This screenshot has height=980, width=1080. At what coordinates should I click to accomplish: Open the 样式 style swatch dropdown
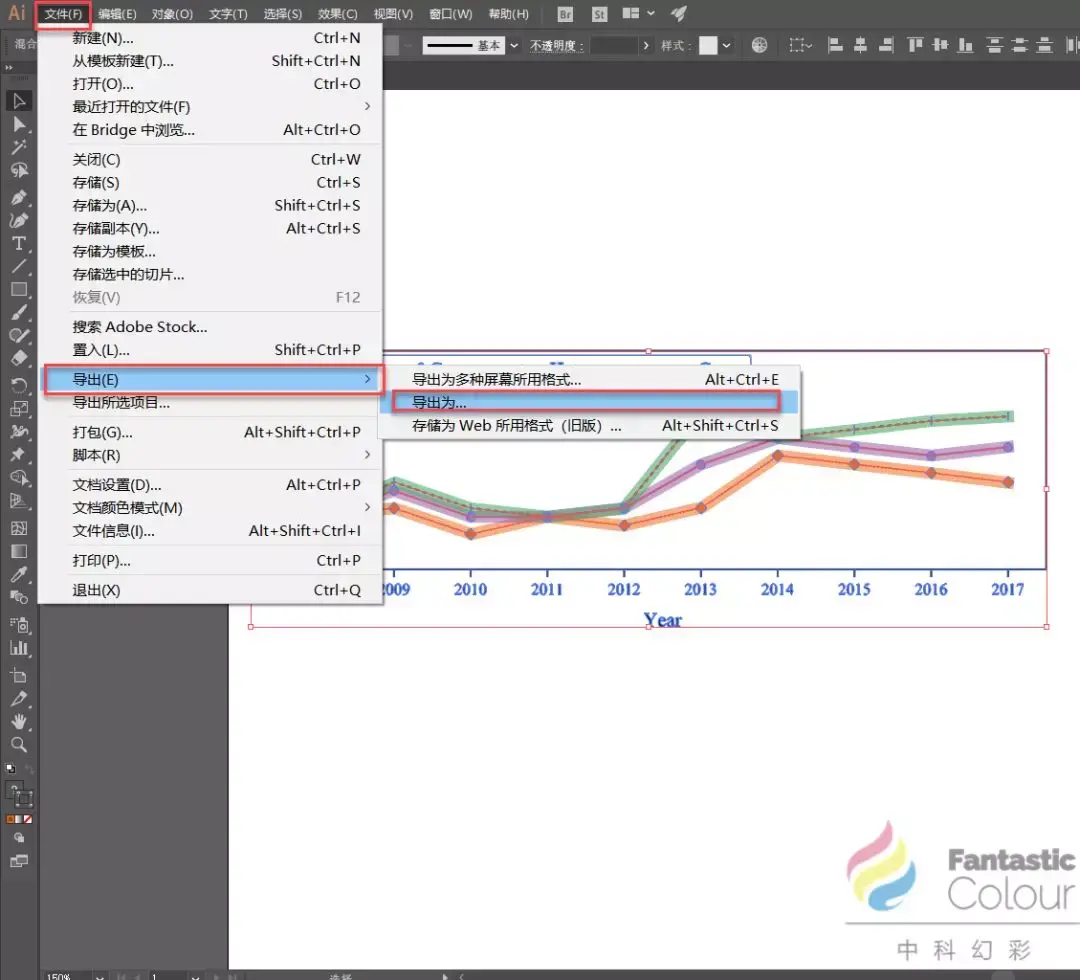click(726, 45)
